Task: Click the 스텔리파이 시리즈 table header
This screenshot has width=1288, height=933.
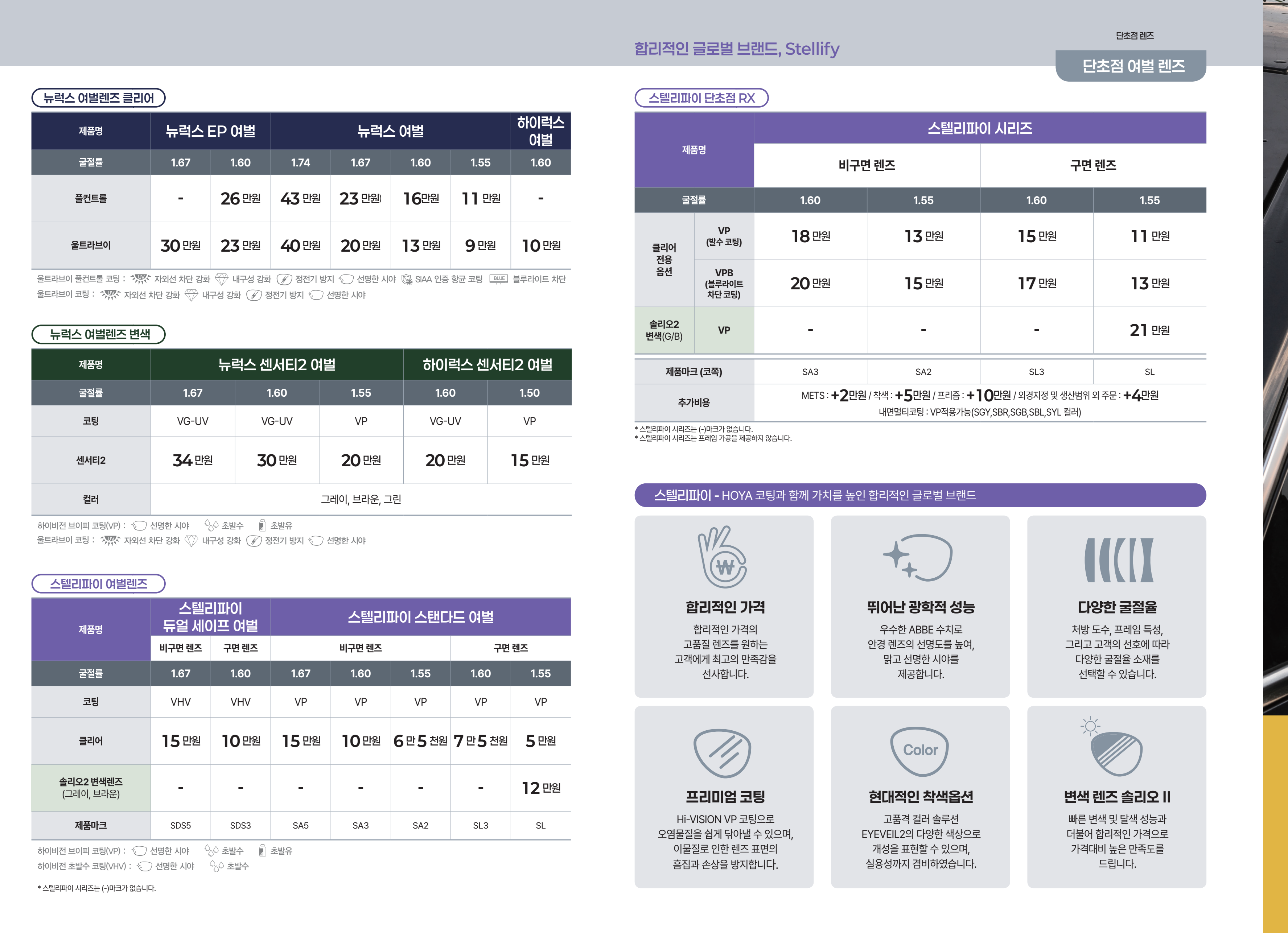Action: pyautogui.click(x=980, y=128)
